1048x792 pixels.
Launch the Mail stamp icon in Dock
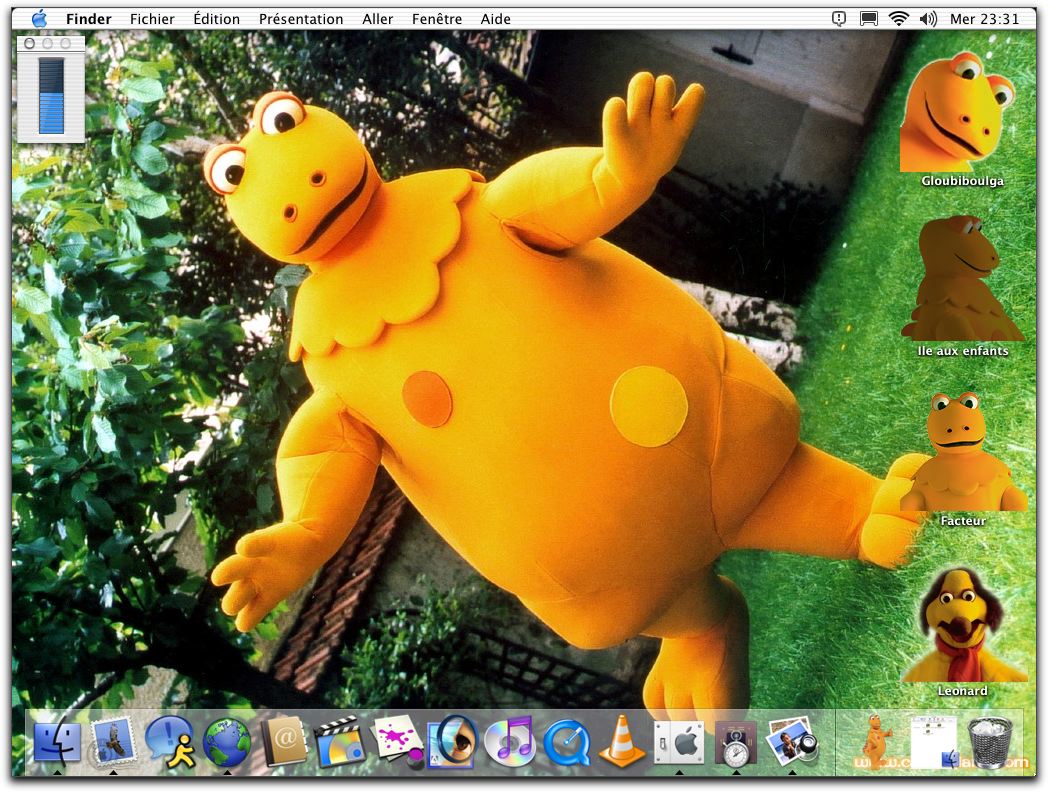click(114, 742)
